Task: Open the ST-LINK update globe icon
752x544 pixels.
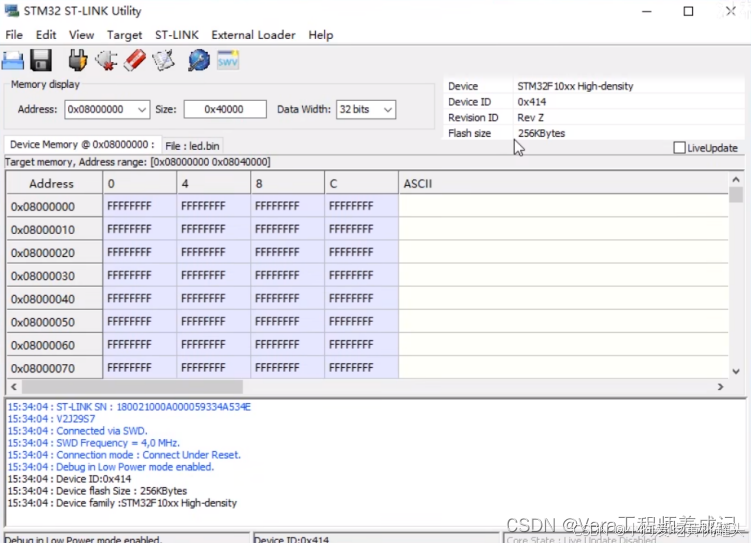Action: pyautogui.click(x=199, y=61)
